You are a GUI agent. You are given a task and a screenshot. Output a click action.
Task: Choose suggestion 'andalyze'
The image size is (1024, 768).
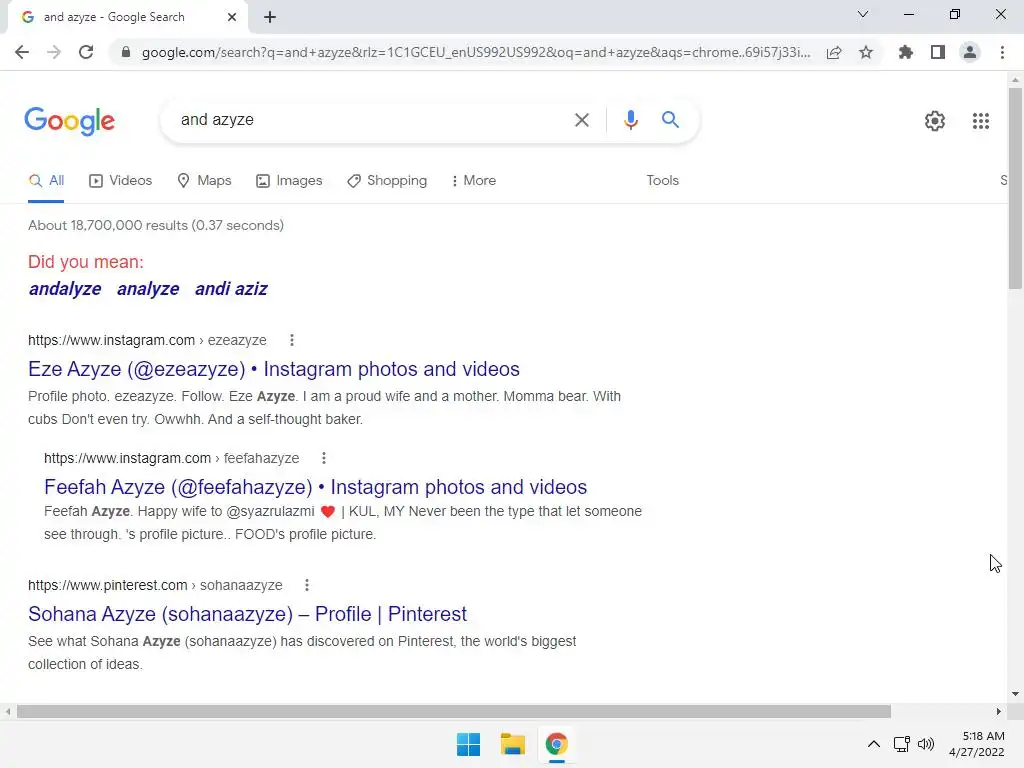coord(65,289)
